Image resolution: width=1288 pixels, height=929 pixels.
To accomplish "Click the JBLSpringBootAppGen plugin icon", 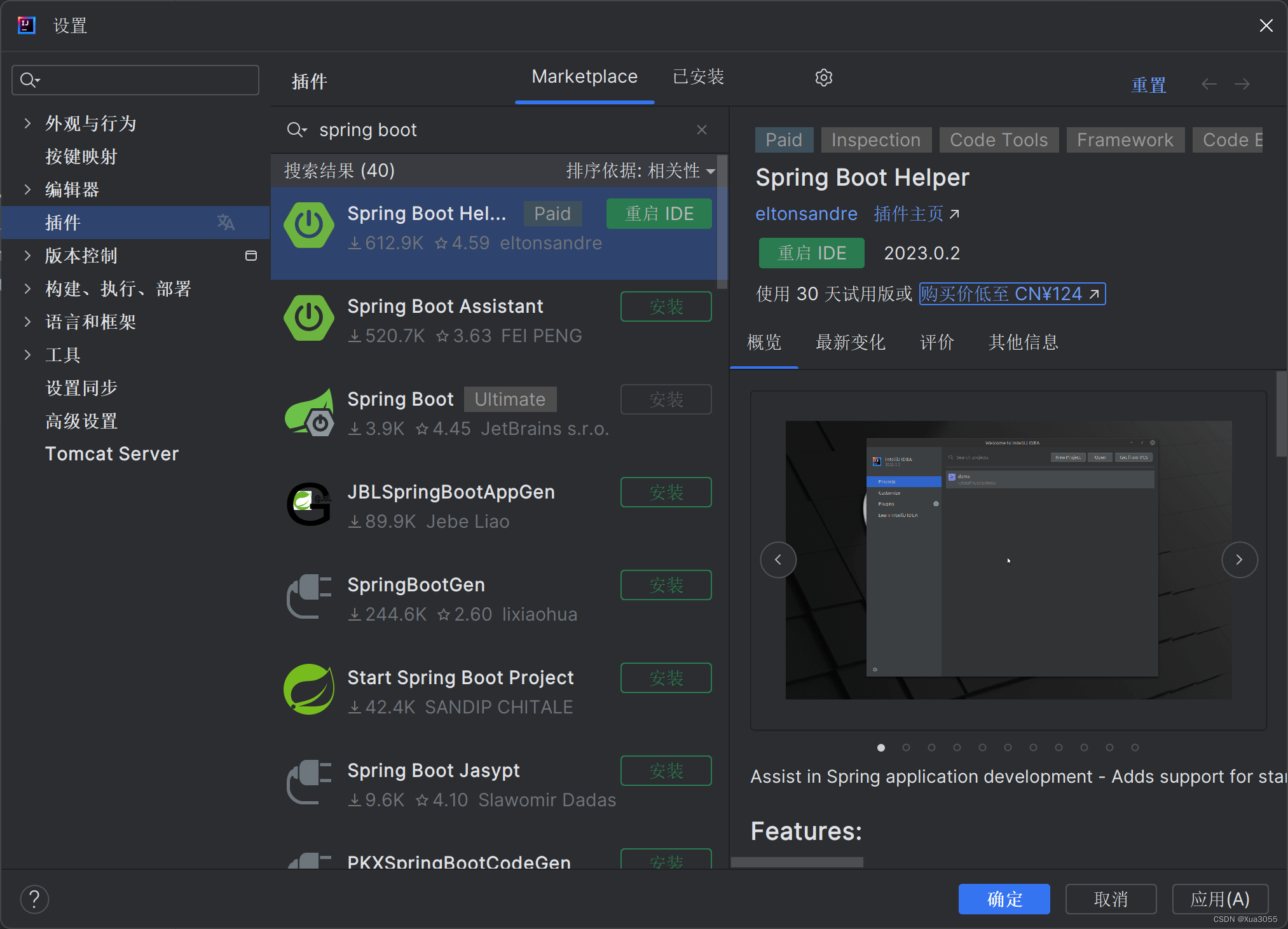I will (x=310, y=504).
